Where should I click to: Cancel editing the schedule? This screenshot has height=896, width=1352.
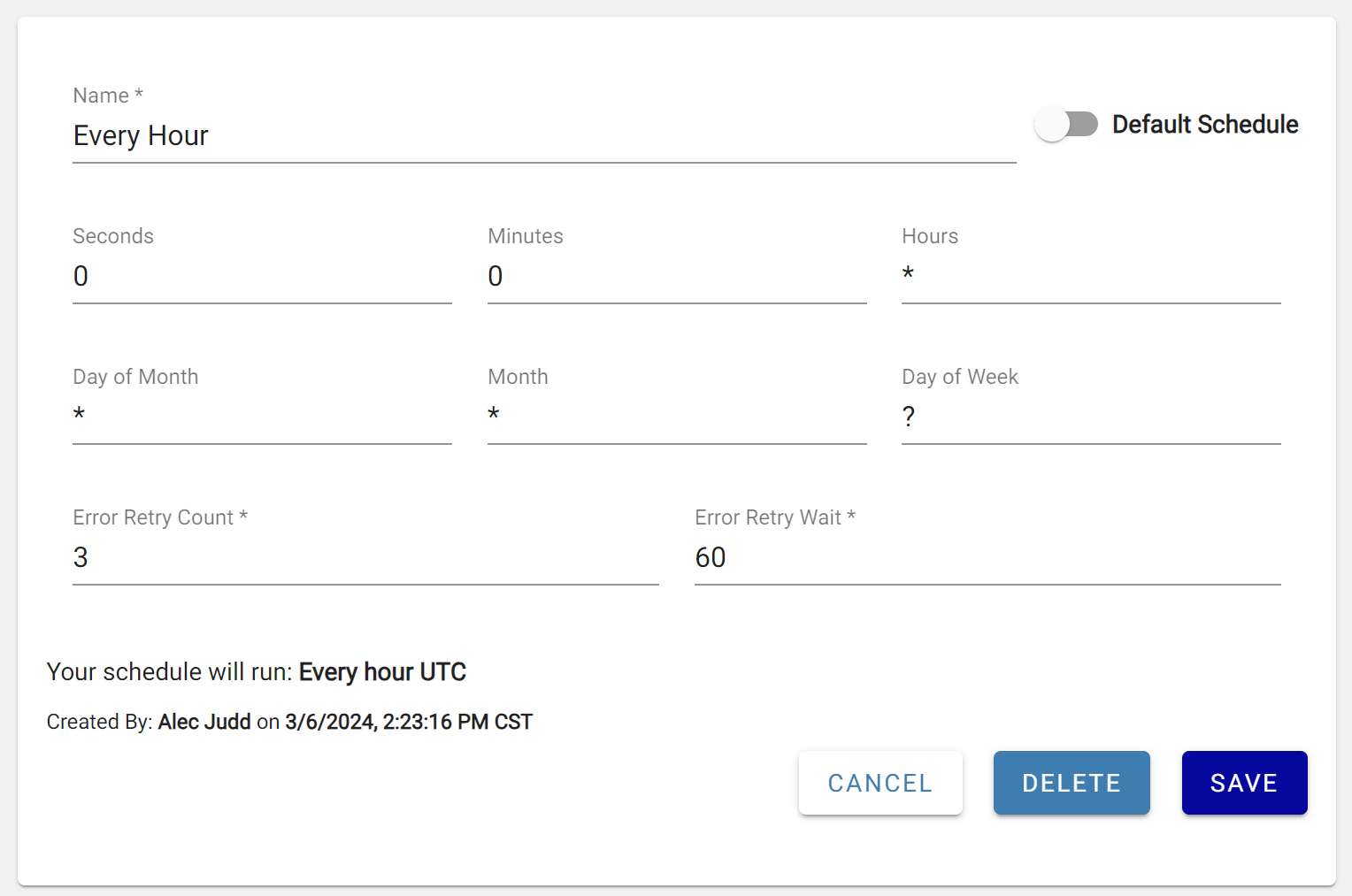pyautogui.click(x=880, y=783)
